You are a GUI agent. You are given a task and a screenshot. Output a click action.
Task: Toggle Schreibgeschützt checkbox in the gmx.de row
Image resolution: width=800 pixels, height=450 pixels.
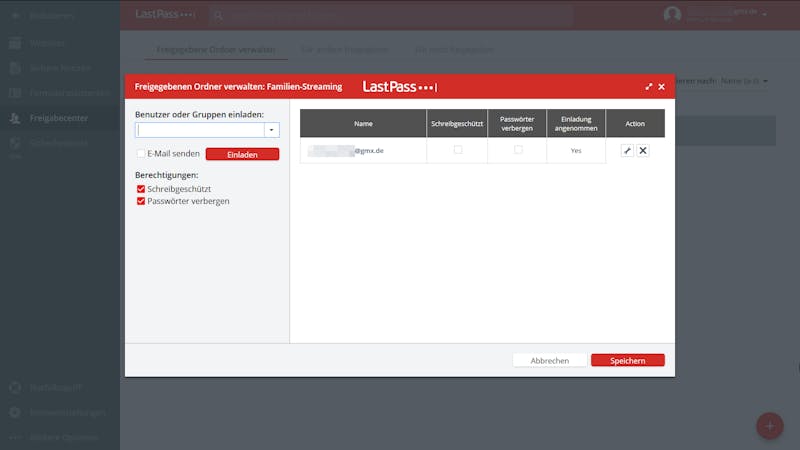458,149
